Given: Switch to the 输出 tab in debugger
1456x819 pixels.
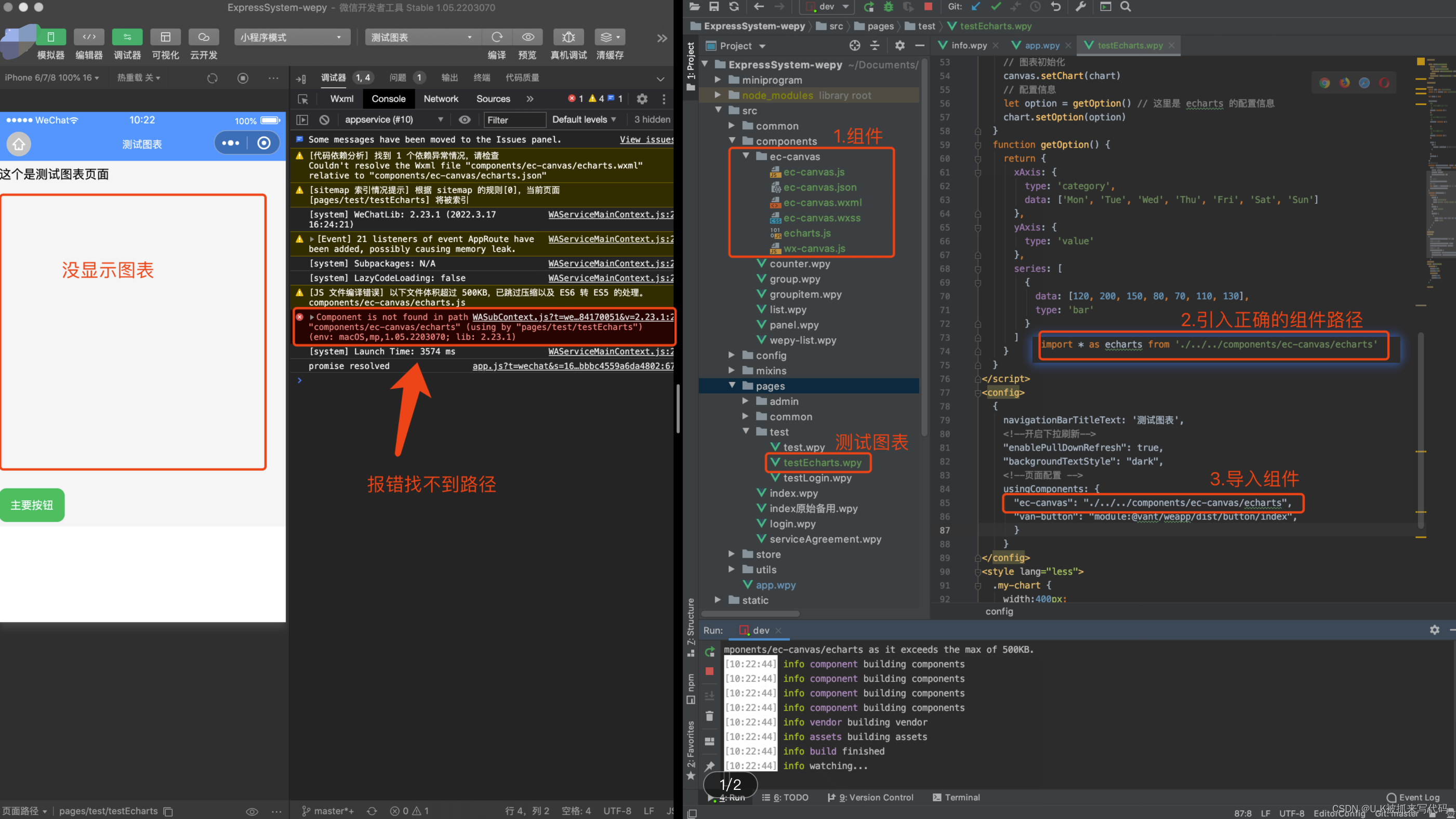Looking at the screenshot, I should pos(449,78).
